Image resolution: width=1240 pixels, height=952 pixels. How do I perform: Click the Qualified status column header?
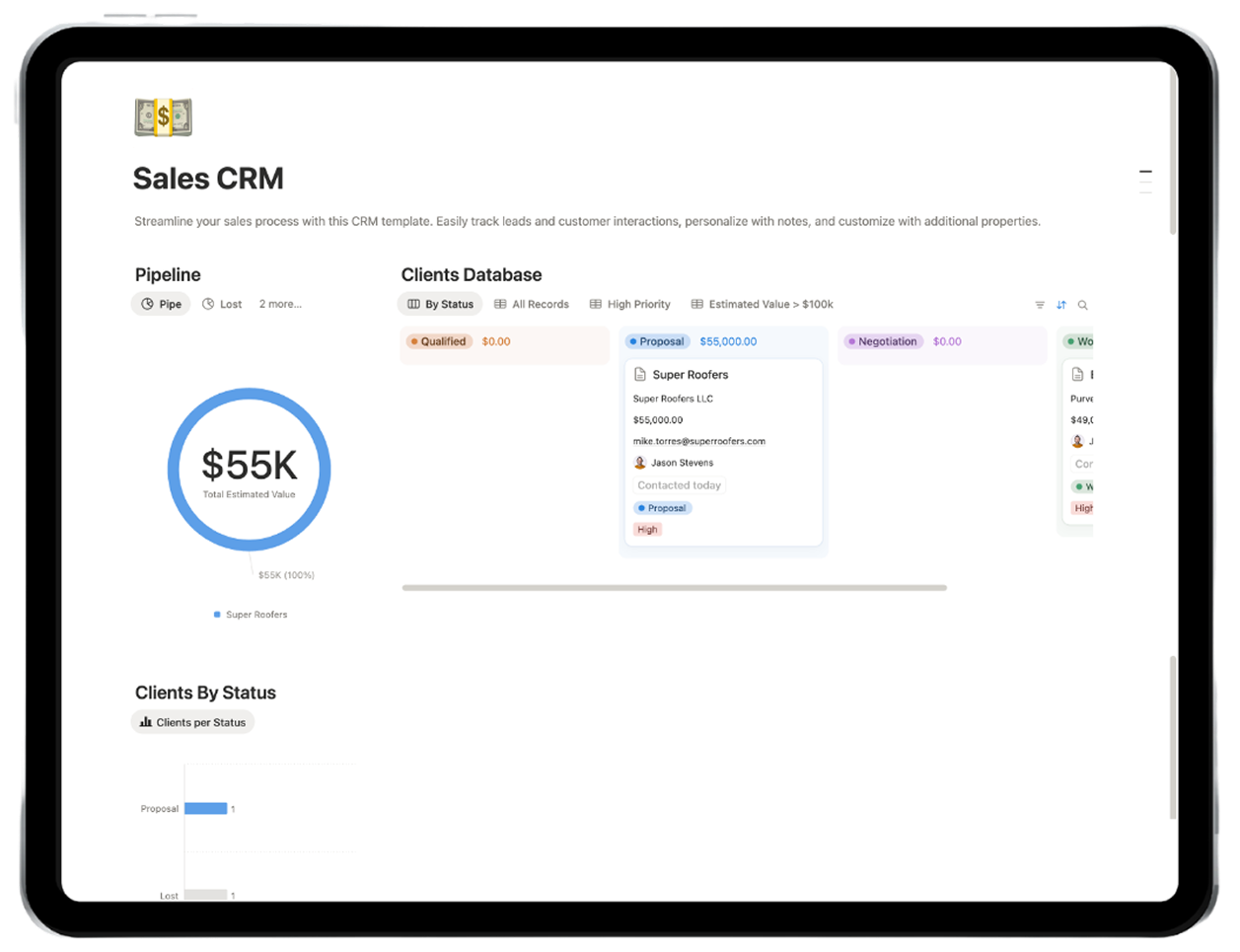440,341
